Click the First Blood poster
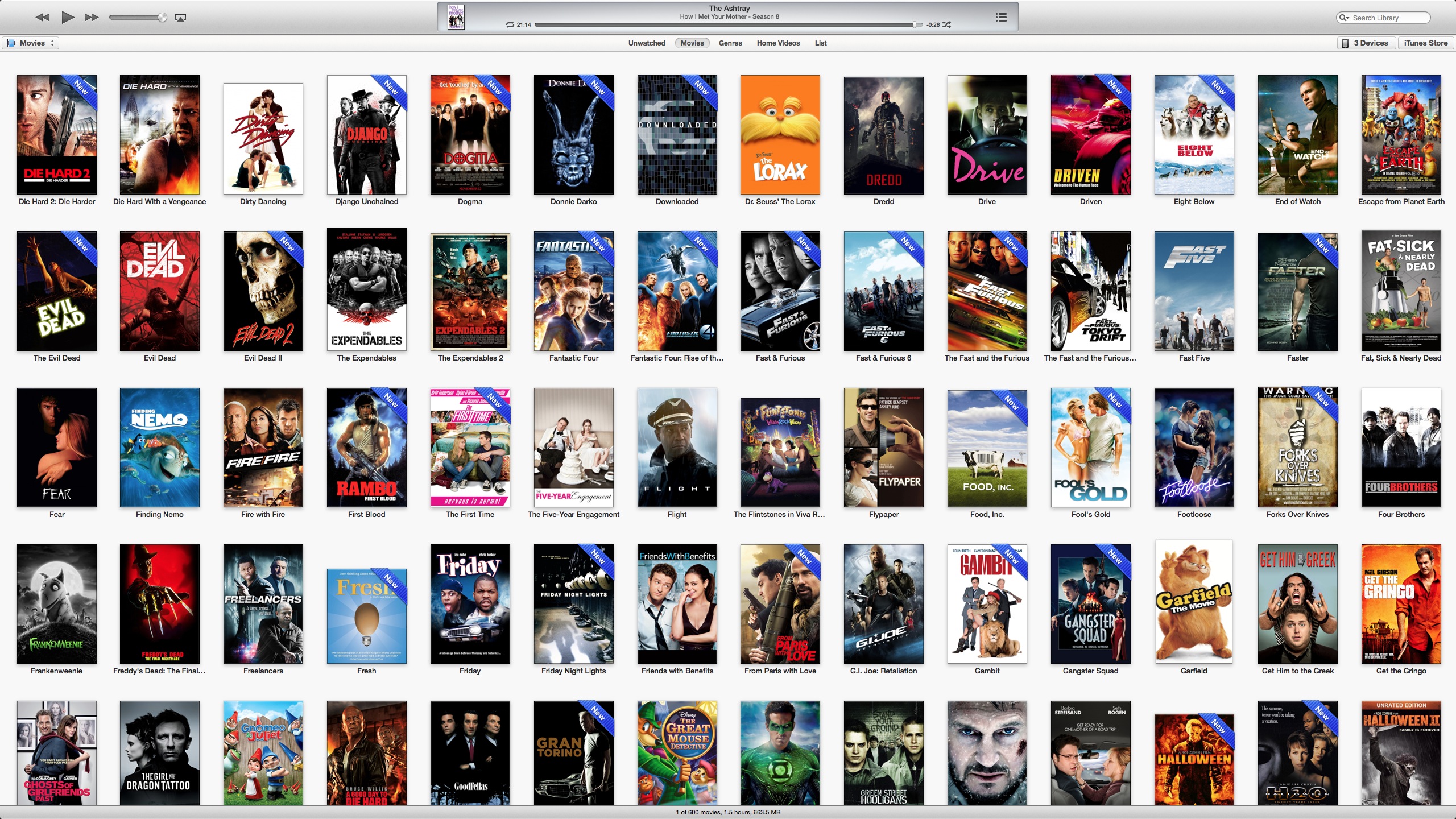Image resolution: width=1456 pixels, height=819 pixels. 367,448
